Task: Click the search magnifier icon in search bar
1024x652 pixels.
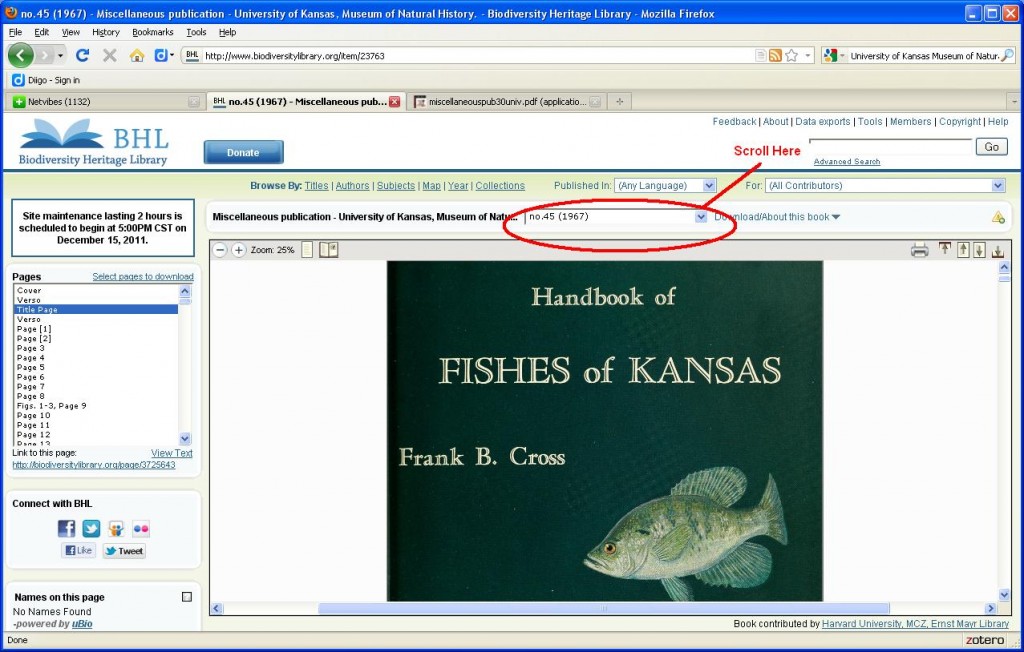Action: pos(1008,56)
